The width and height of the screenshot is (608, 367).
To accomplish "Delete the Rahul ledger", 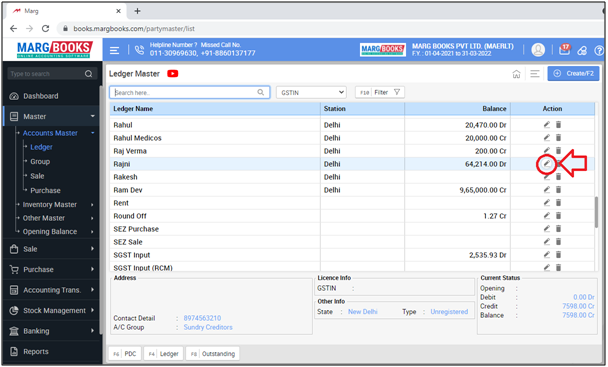I will (x=558, y=125).
